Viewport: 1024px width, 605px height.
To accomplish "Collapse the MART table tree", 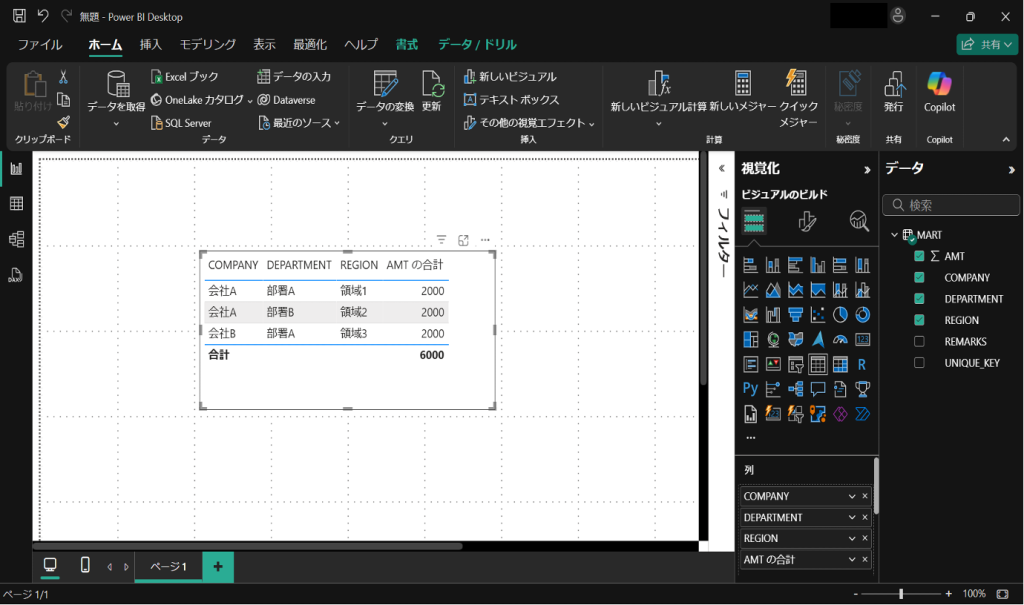I will pos(894,235).
